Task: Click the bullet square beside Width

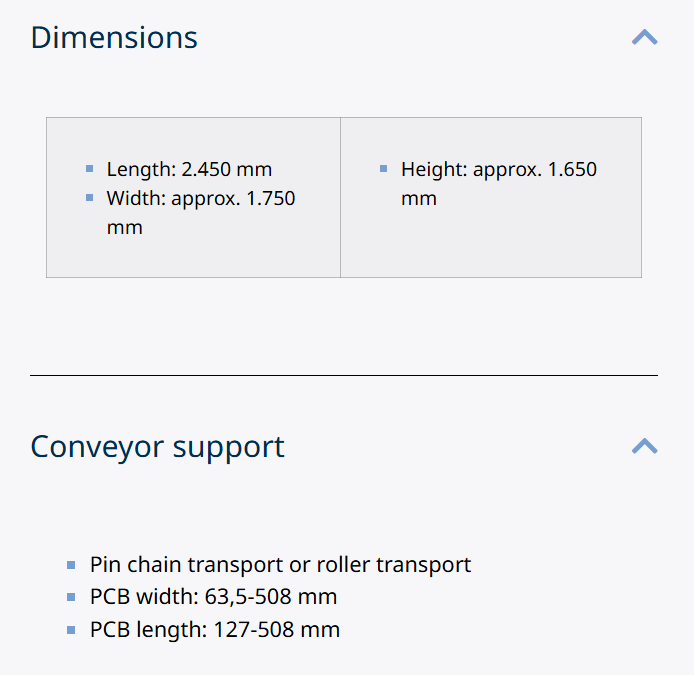Action: coord(90,198)
